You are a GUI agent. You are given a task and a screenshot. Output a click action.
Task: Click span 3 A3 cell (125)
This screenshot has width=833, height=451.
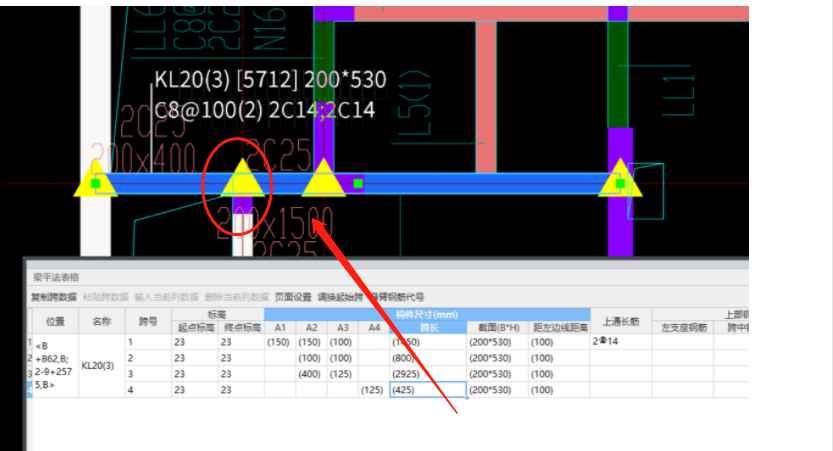343,374
